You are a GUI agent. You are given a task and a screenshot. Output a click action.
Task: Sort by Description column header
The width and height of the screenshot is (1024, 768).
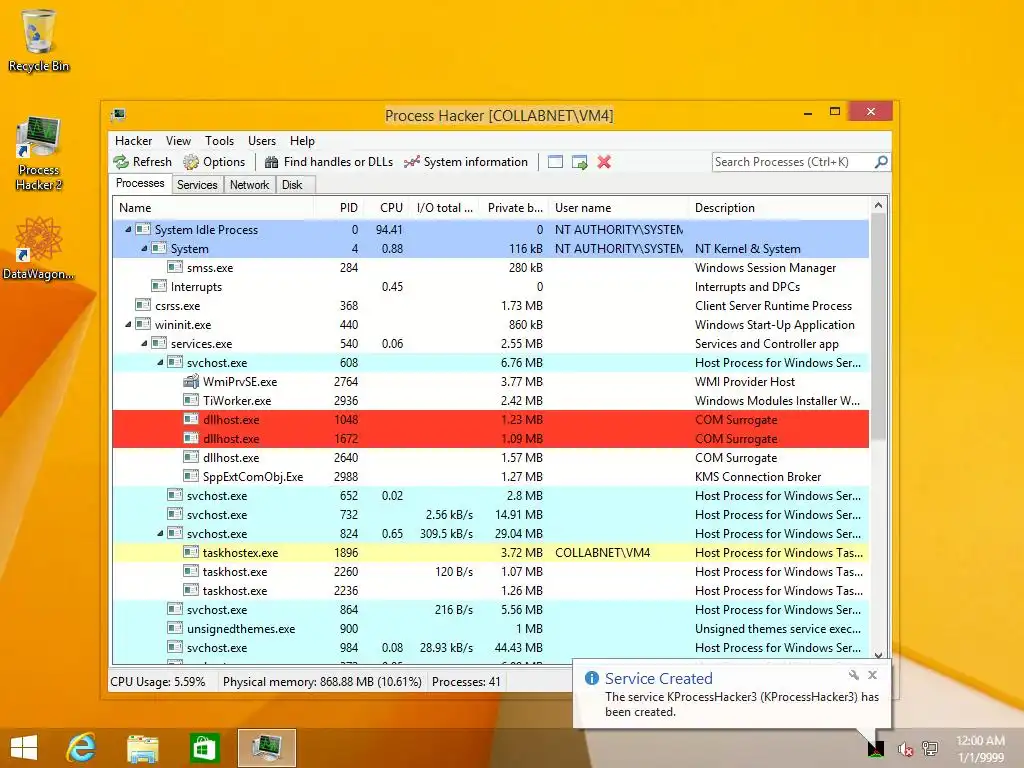[779, 208]
